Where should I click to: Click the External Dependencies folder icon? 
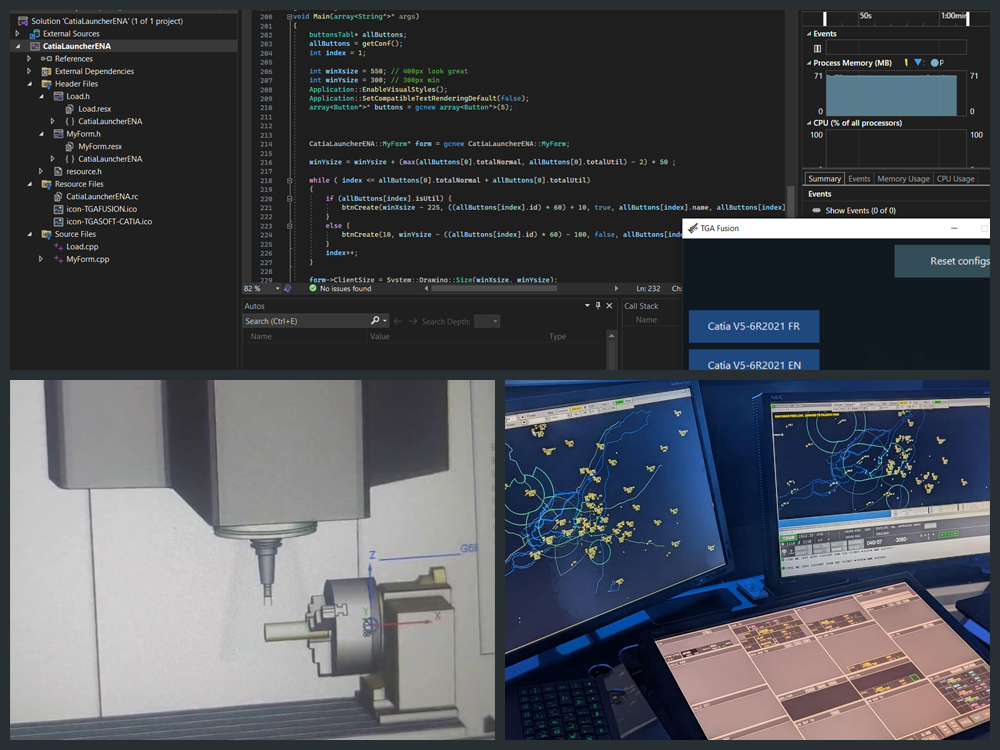[47, 71]
